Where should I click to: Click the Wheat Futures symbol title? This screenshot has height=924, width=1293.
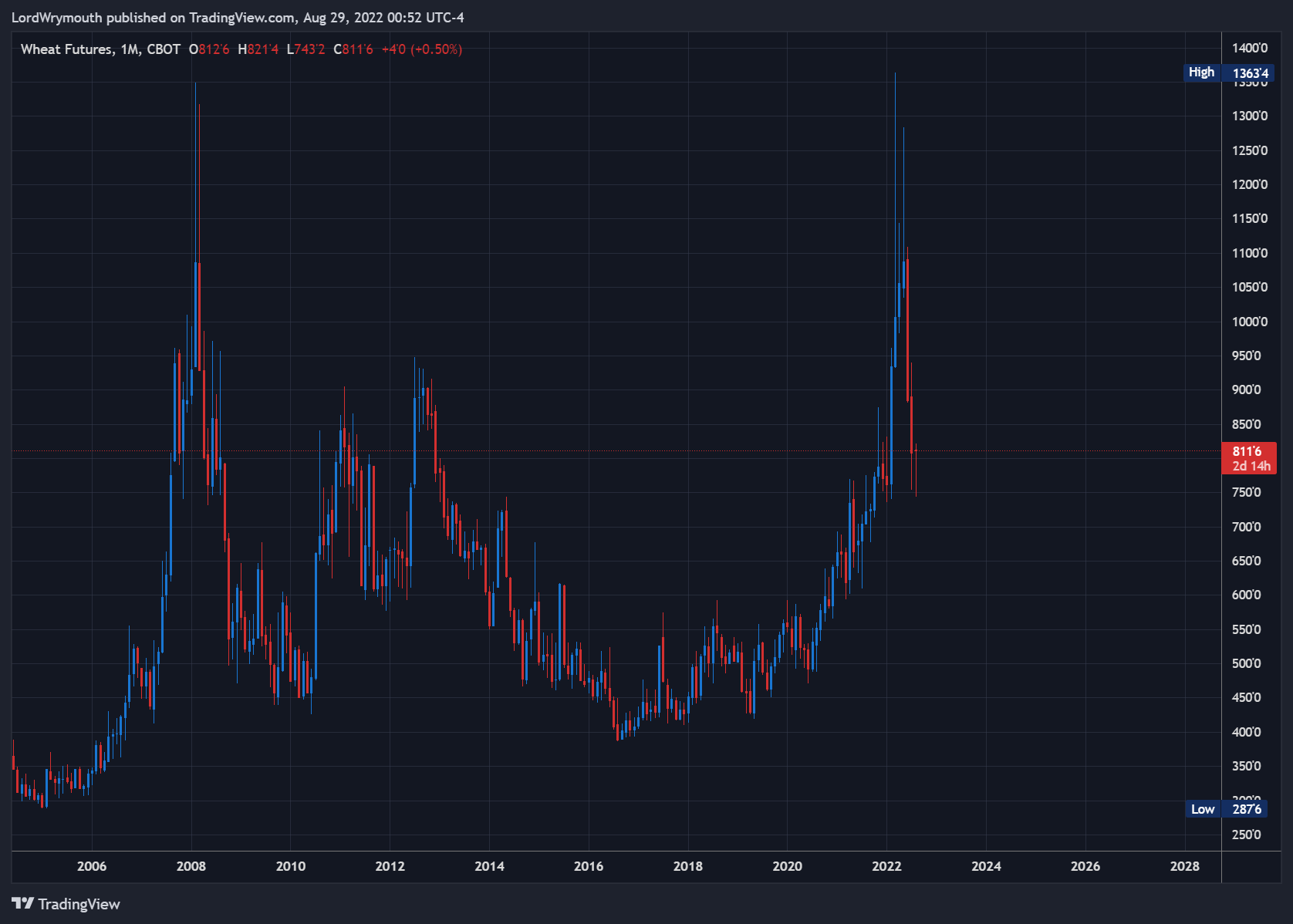pyautogui.click(x=67, y=49)
